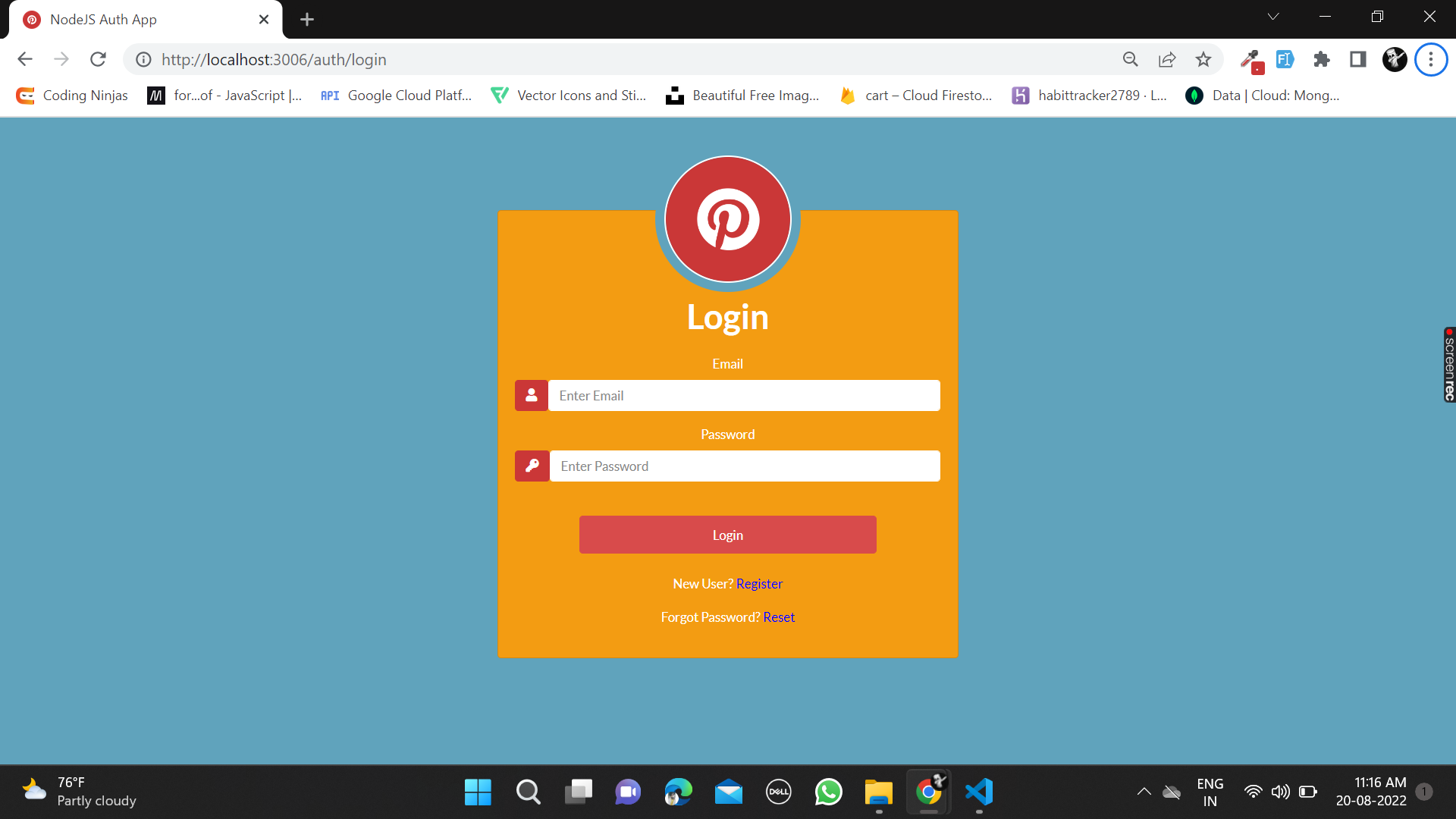The image size is (1456, 819).
Task: Click the Register link
Action: [x=759, y=583]
